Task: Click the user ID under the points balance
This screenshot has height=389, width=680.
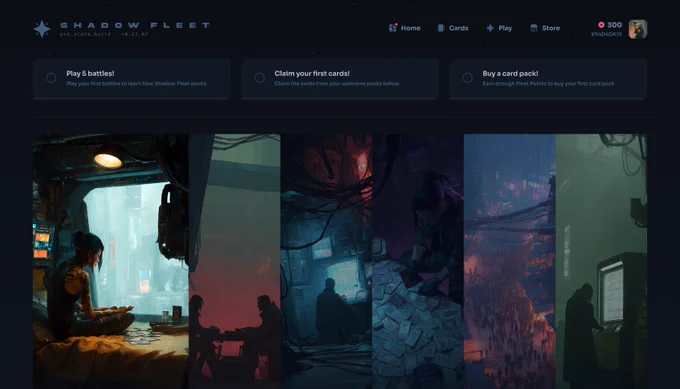Action: (606, 34)
